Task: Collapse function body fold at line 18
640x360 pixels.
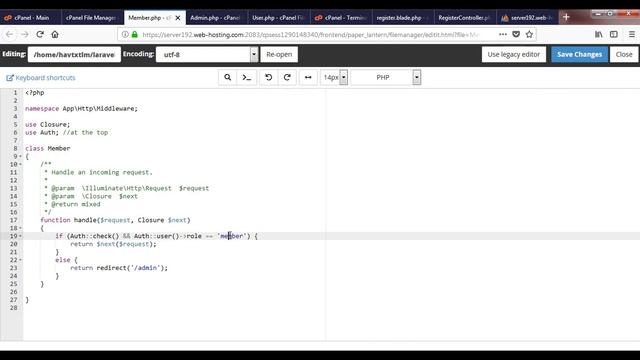Action: pos(20,228)
